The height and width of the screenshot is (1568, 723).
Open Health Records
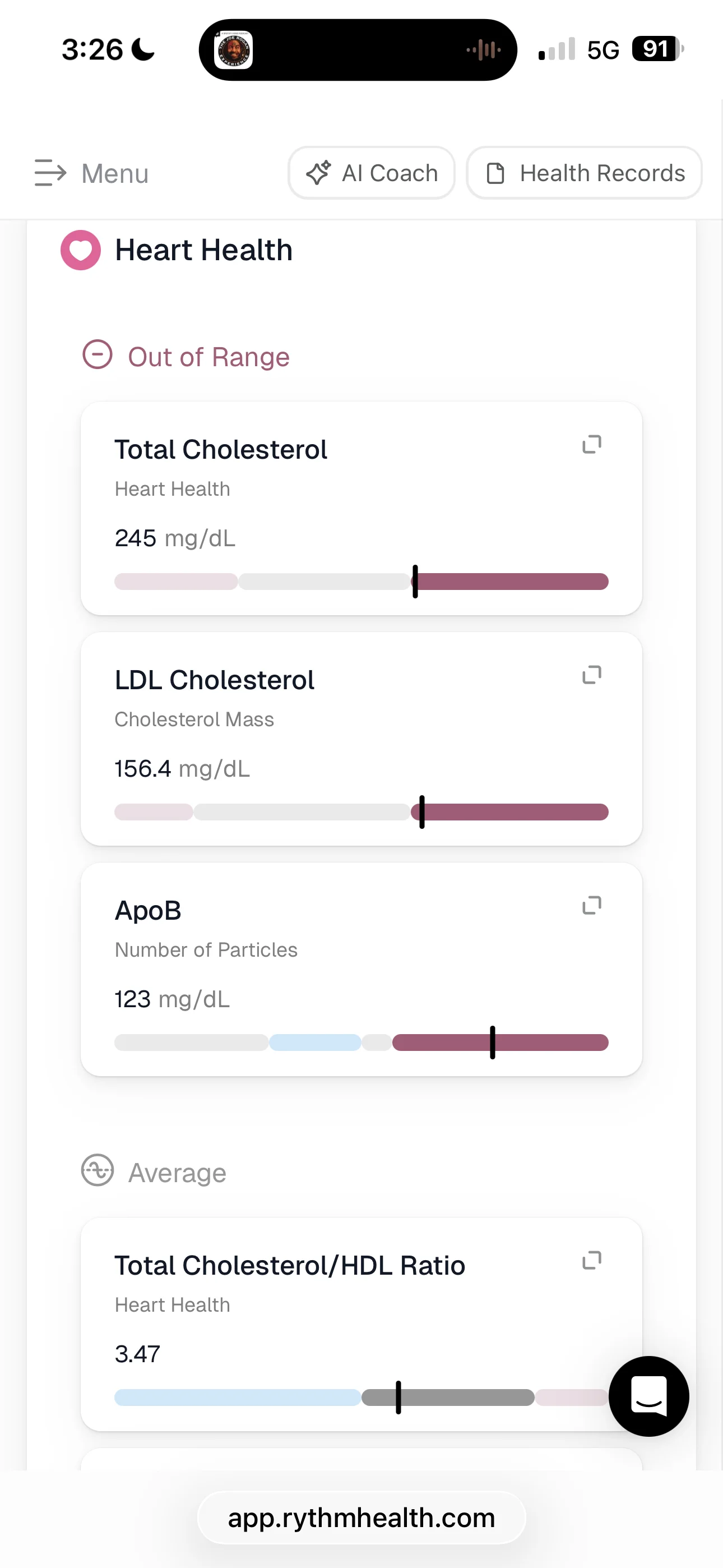pyautogui.click(x=584, y=173)
